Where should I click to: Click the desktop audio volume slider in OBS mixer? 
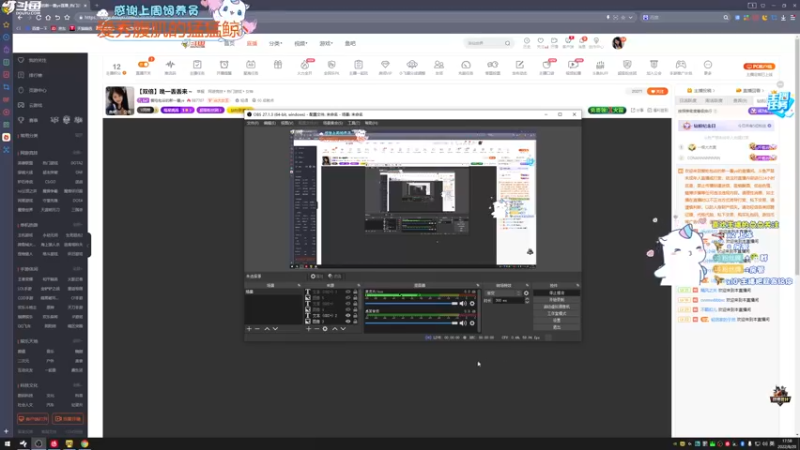[x=411, y=323]
